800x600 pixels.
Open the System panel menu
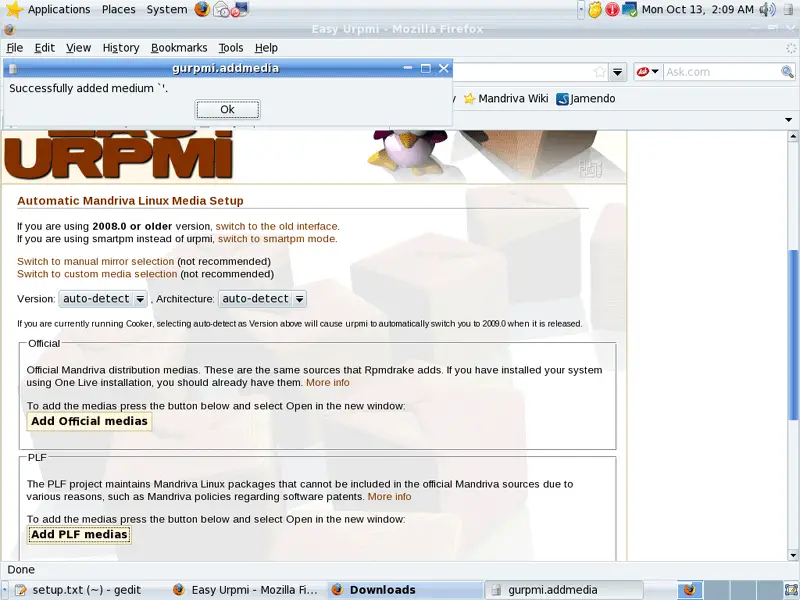[x=167, y=10]
